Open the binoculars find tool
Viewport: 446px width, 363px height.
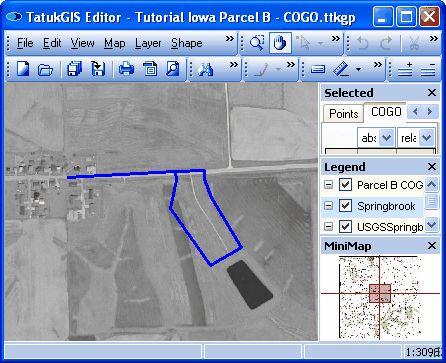point(205,69)
